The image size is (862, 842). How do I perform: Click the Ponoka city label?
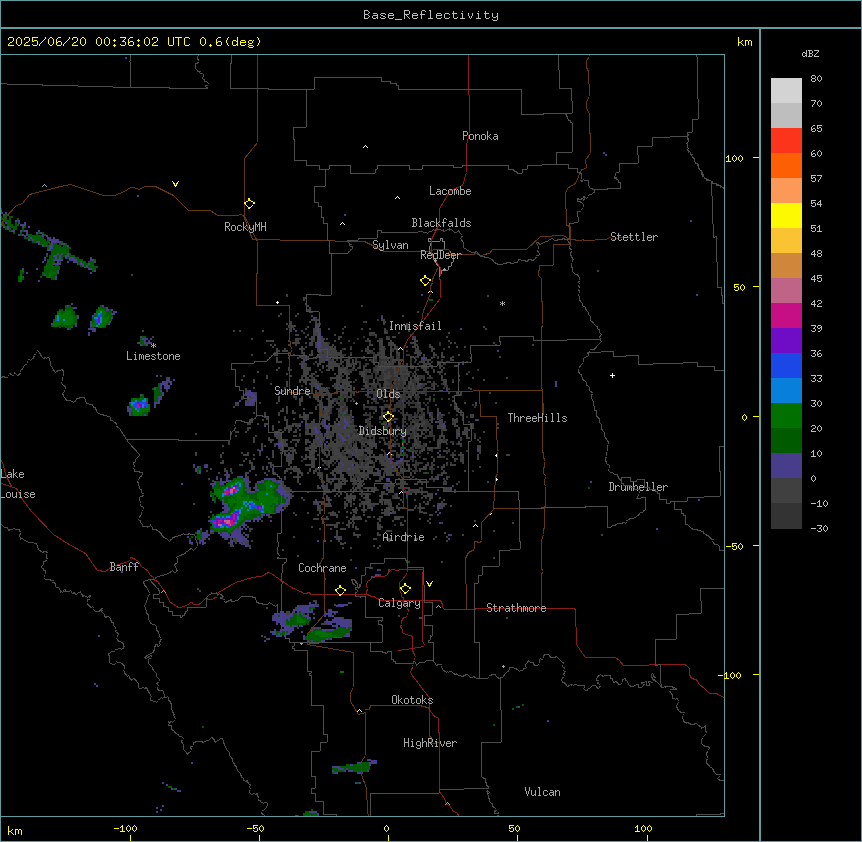(480, 136)
